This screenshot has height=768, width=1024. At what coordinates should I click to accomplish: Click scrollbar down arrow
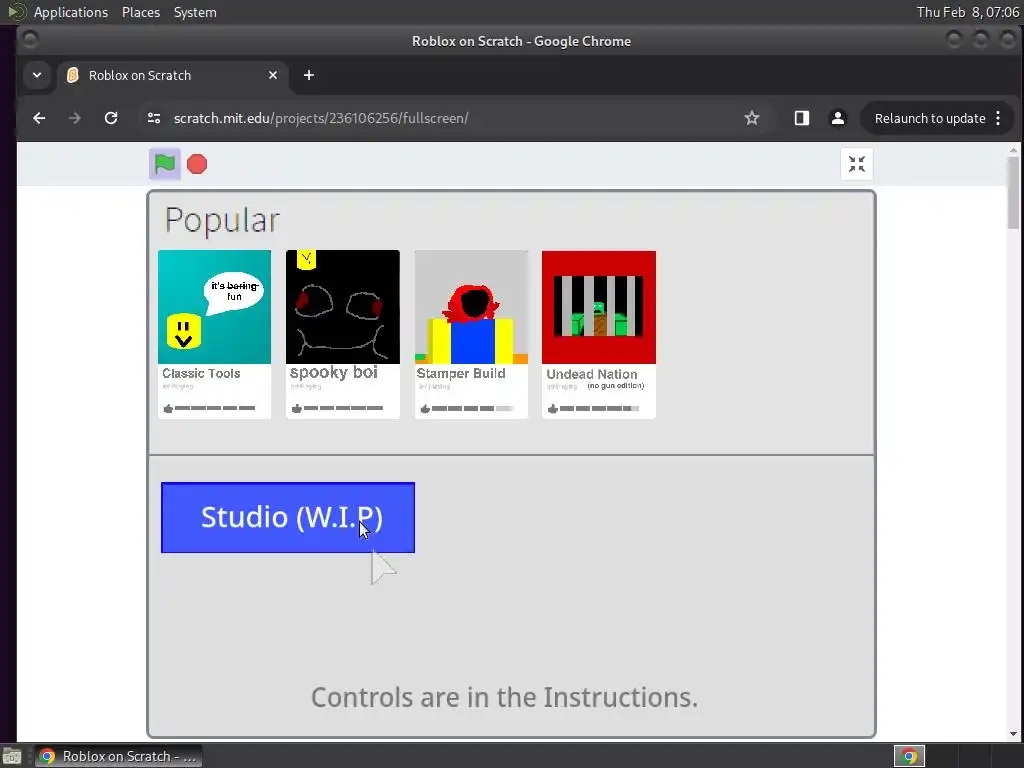[x=1013, y=734]
